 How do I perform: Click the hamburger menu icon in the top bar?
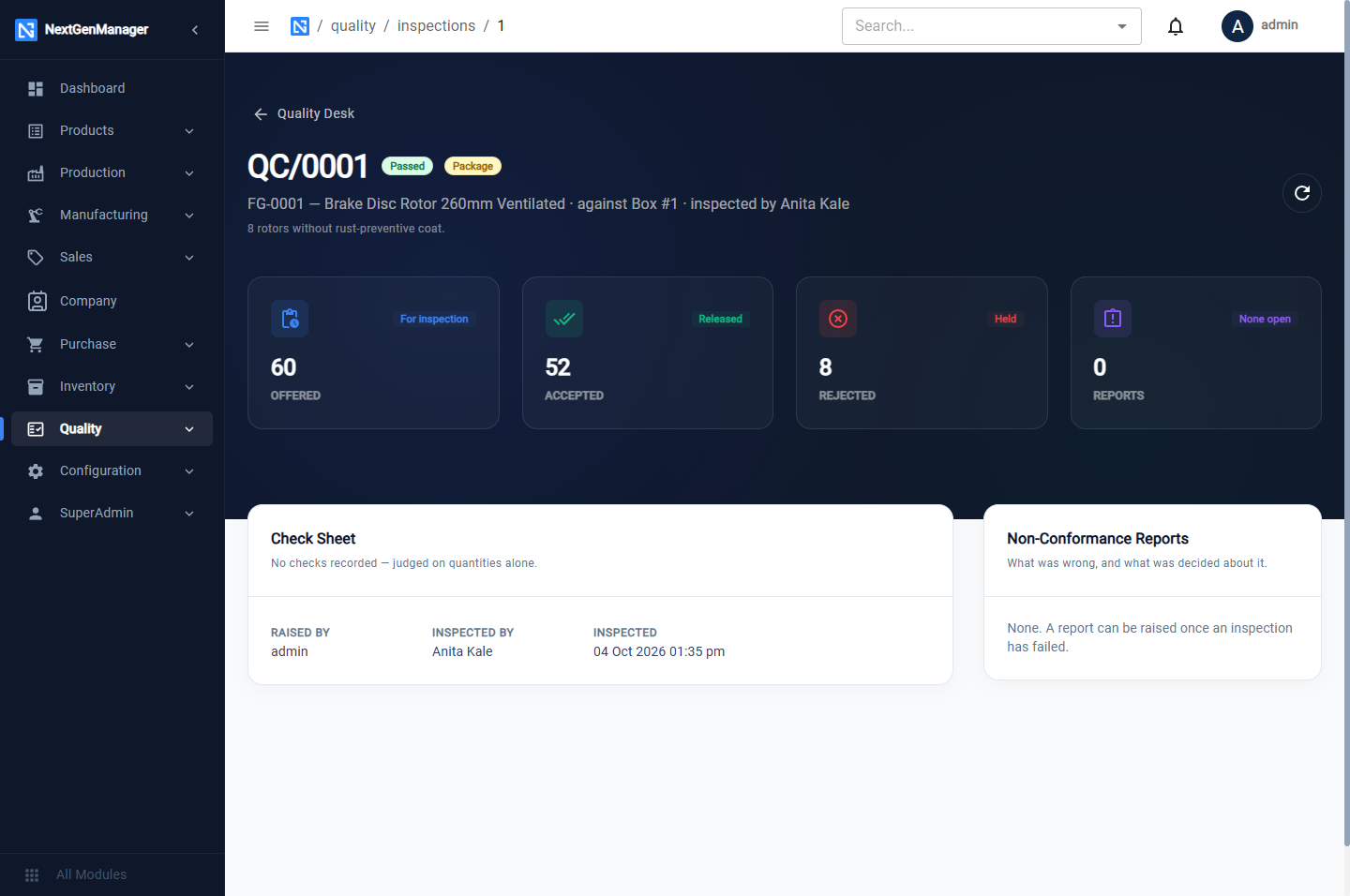point(262,26)
